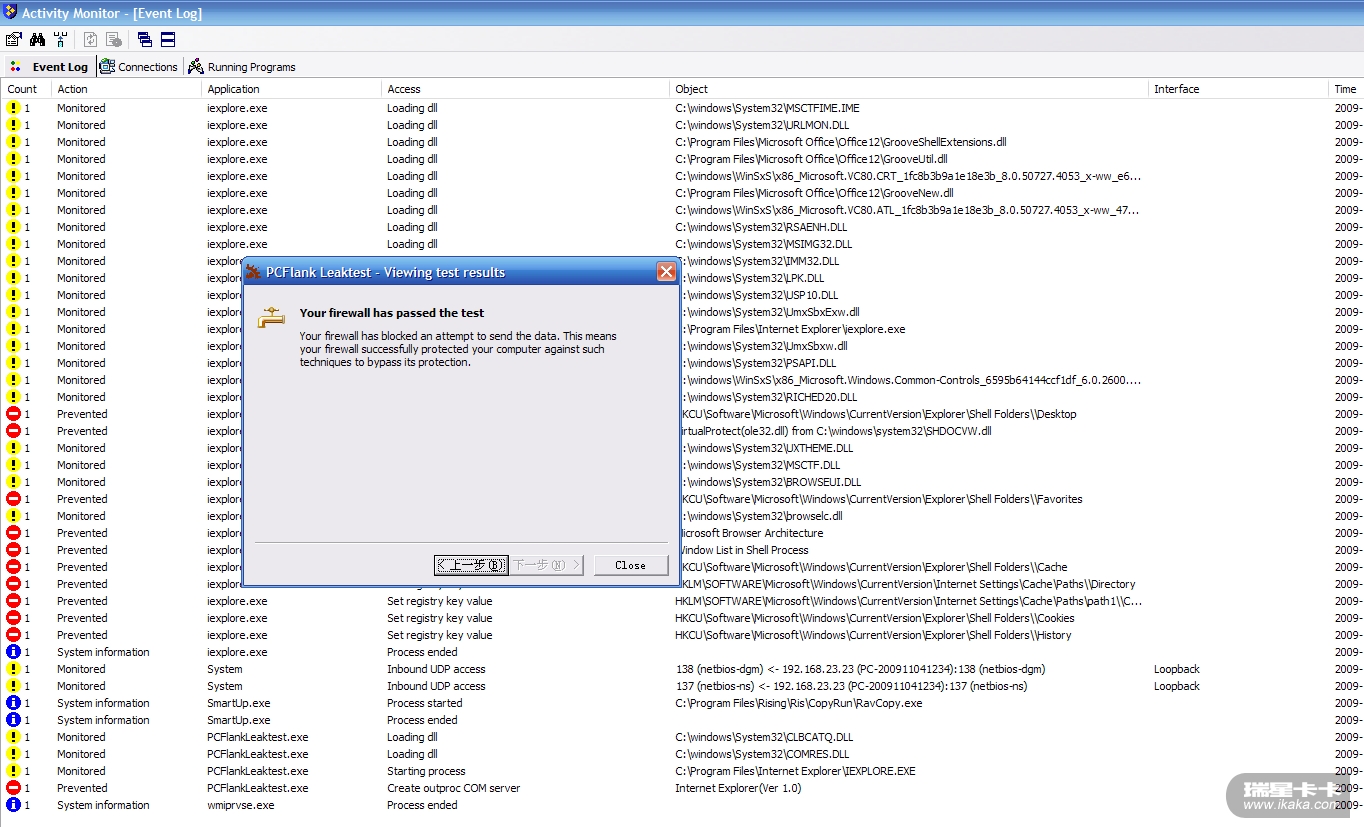The image size is (1364, 827).
Task: Click Loopback on the netbios-ns row
Action: click(x=1176, y=686)
